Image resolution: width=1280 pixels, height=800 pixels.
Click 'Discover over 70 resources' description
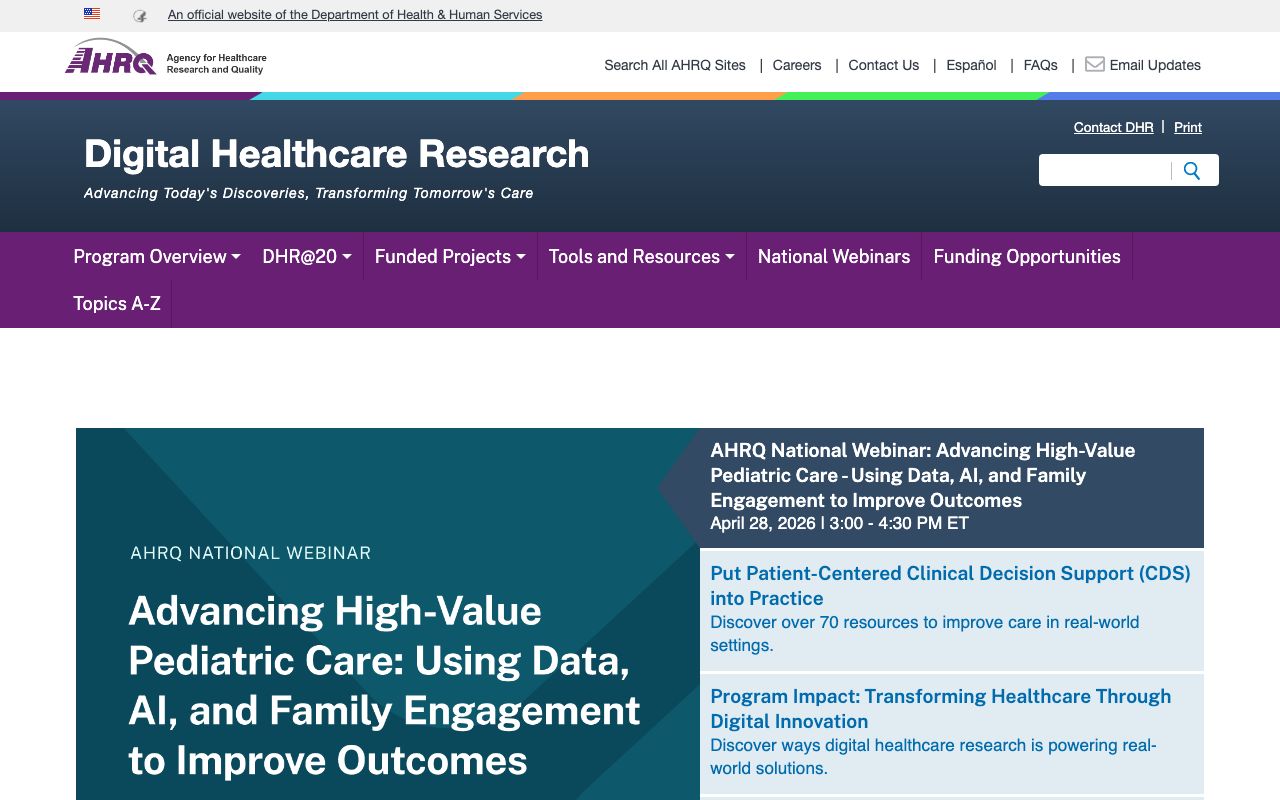point(925,634)
